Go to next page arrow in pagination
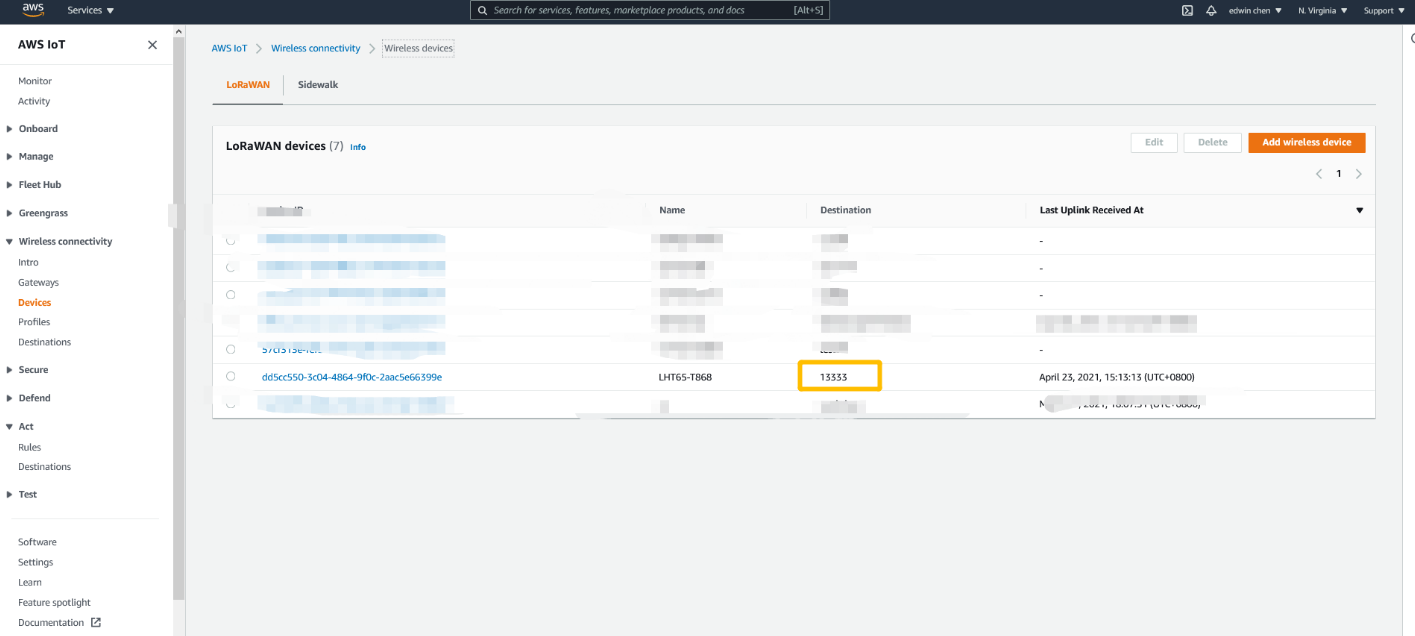 coord(1358,174)
